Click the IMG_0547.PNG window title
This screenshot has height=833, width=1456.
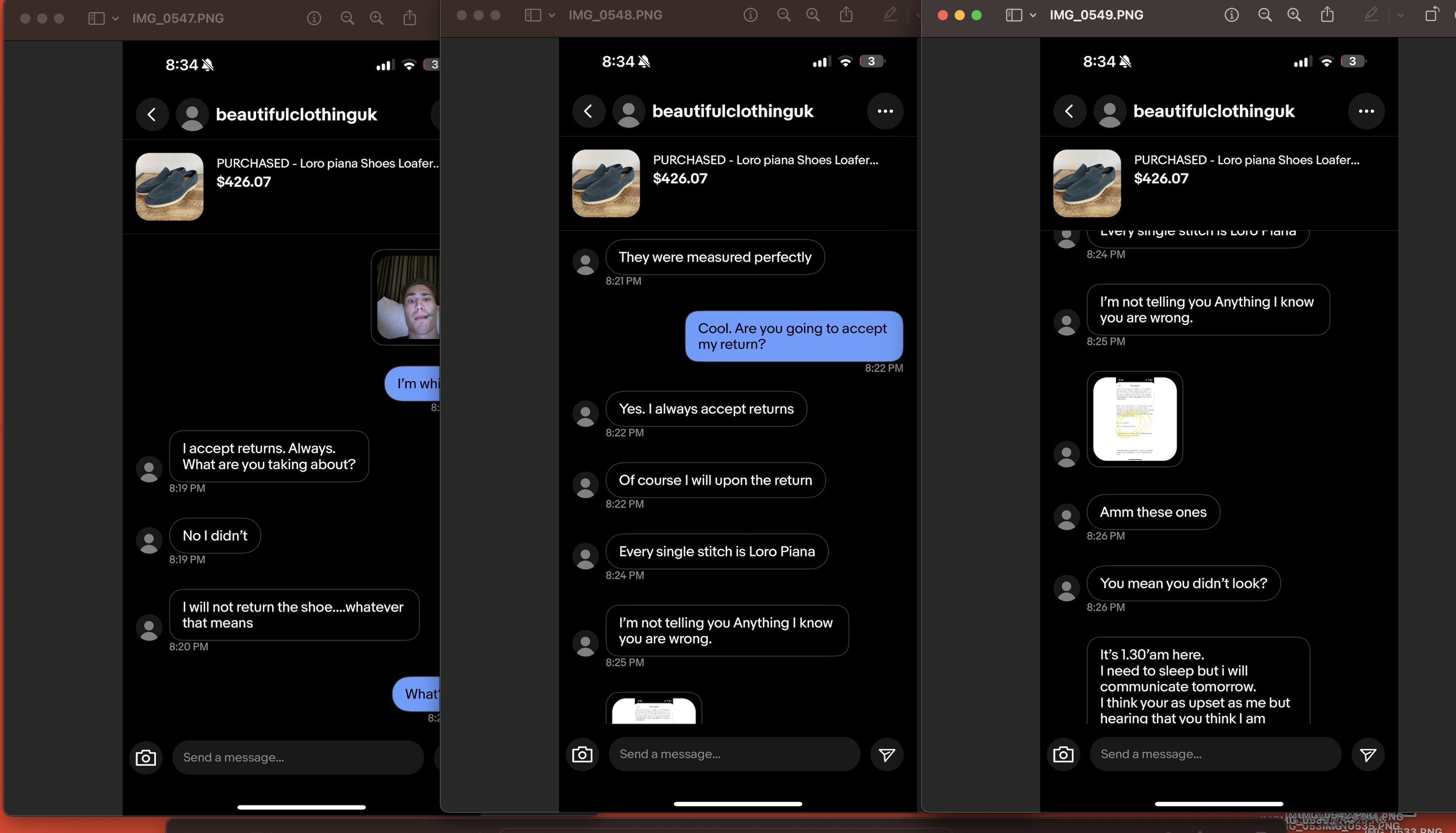[178, 18]
